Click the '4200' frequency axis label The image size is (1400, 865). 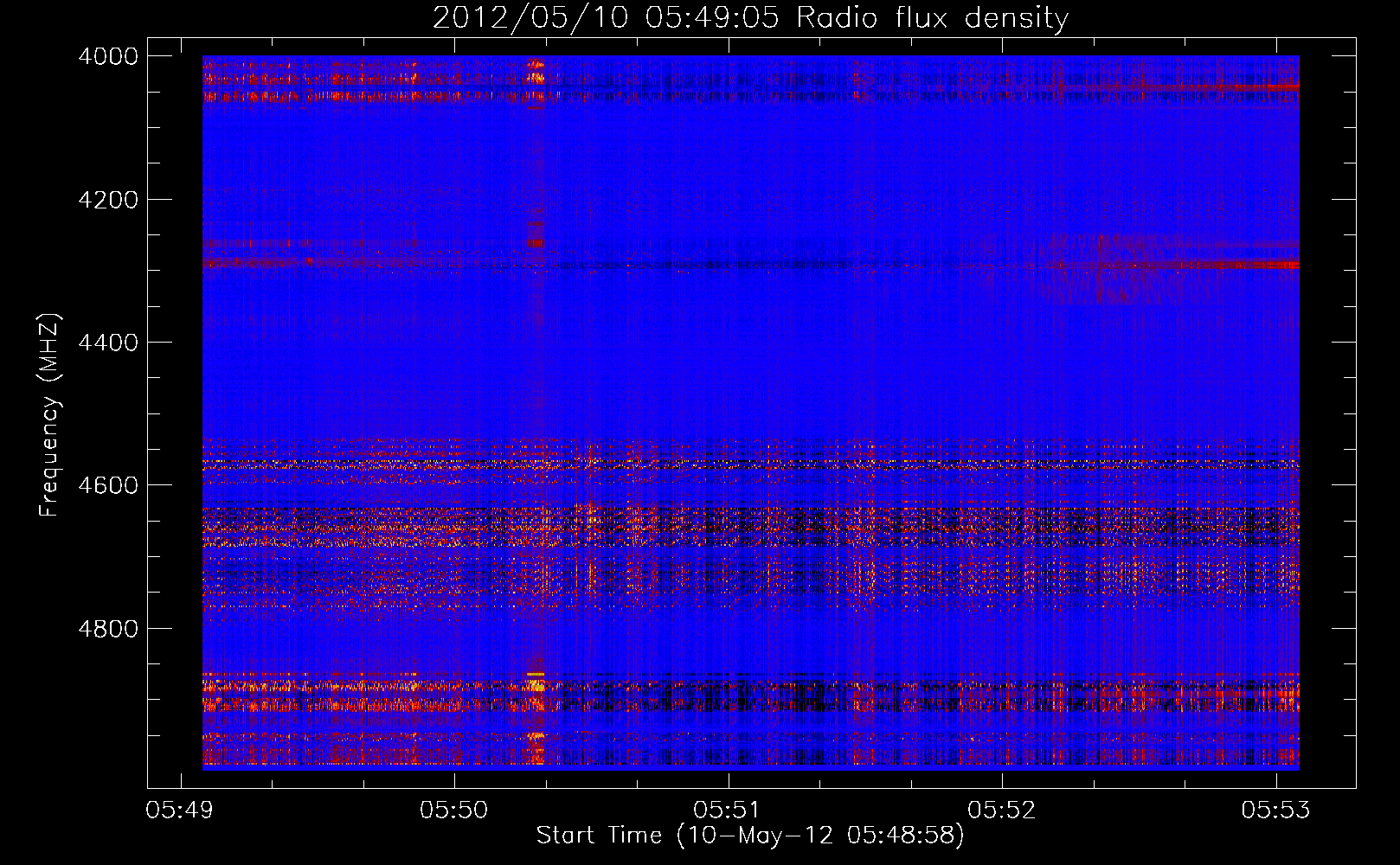click(x=108, y=200)
